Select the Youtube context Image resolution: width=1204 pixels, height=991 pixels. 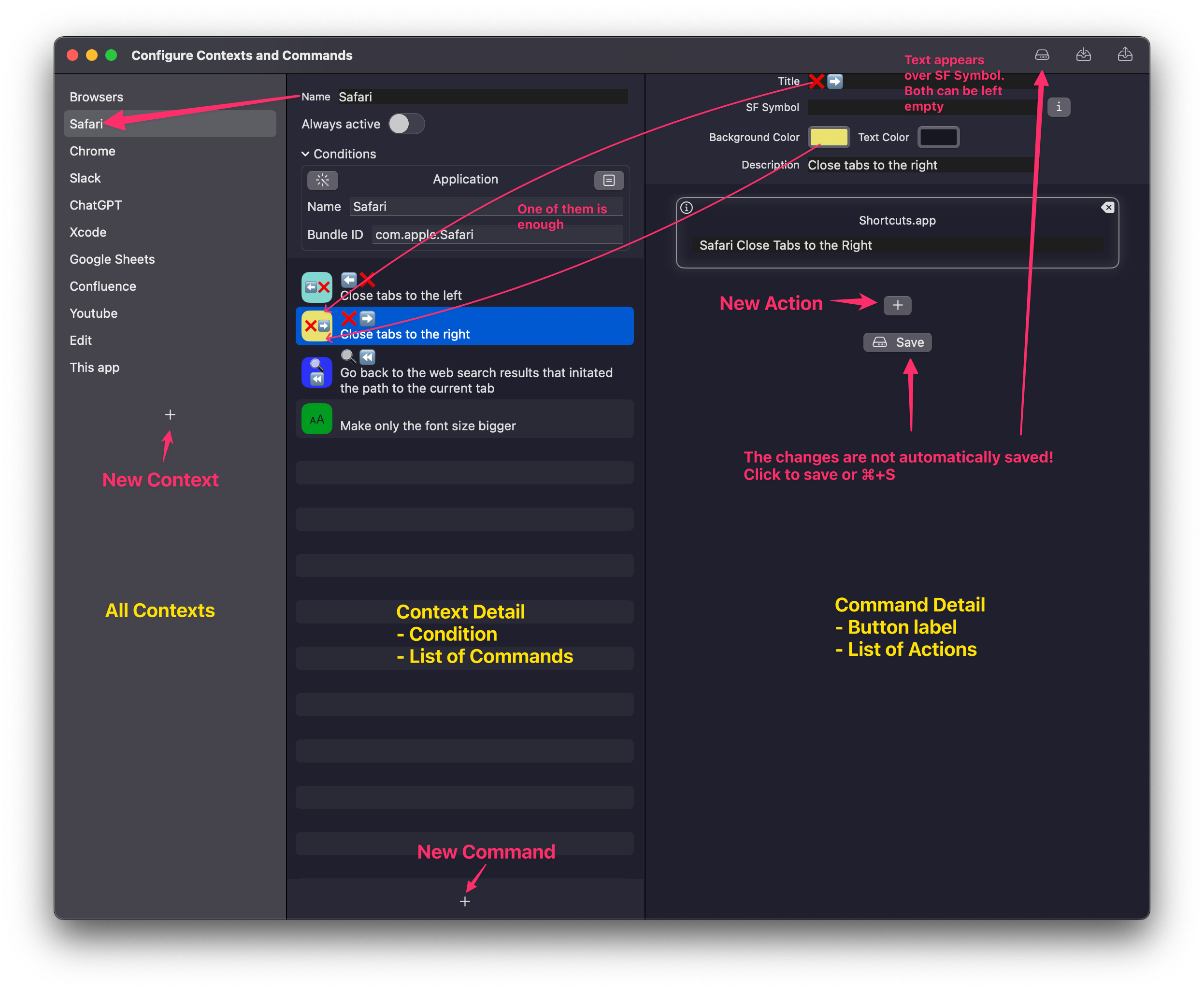tap(170, 313)
